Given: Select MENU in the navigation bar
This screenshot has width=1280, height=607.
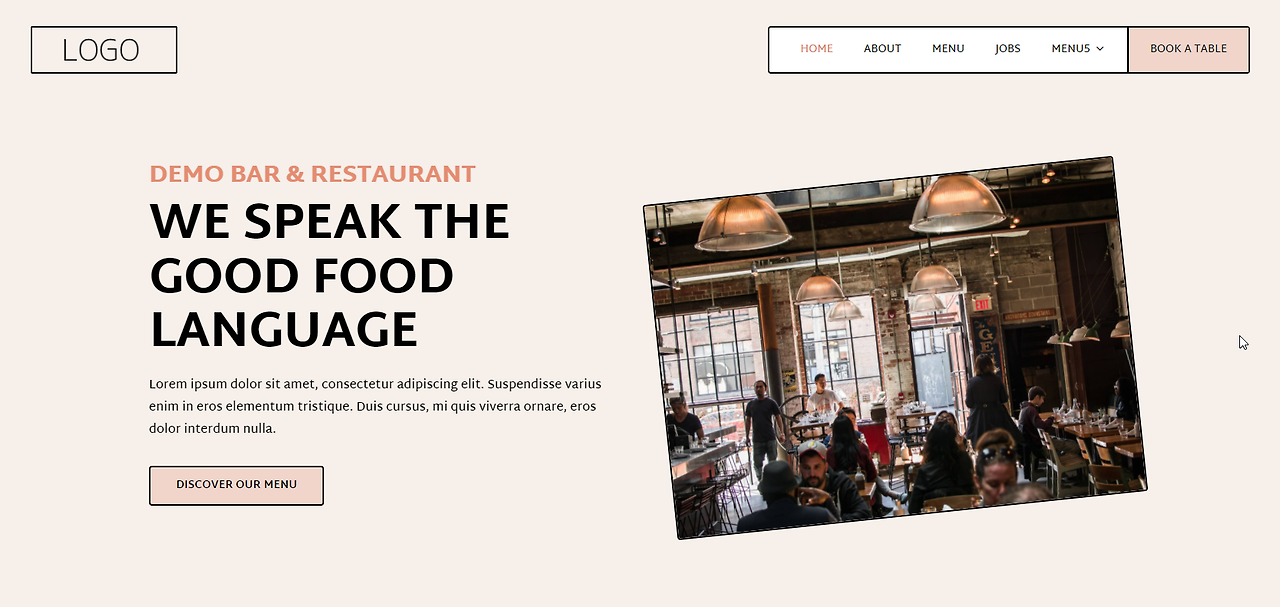Looking at the screenshot, I should coord(948,49).
